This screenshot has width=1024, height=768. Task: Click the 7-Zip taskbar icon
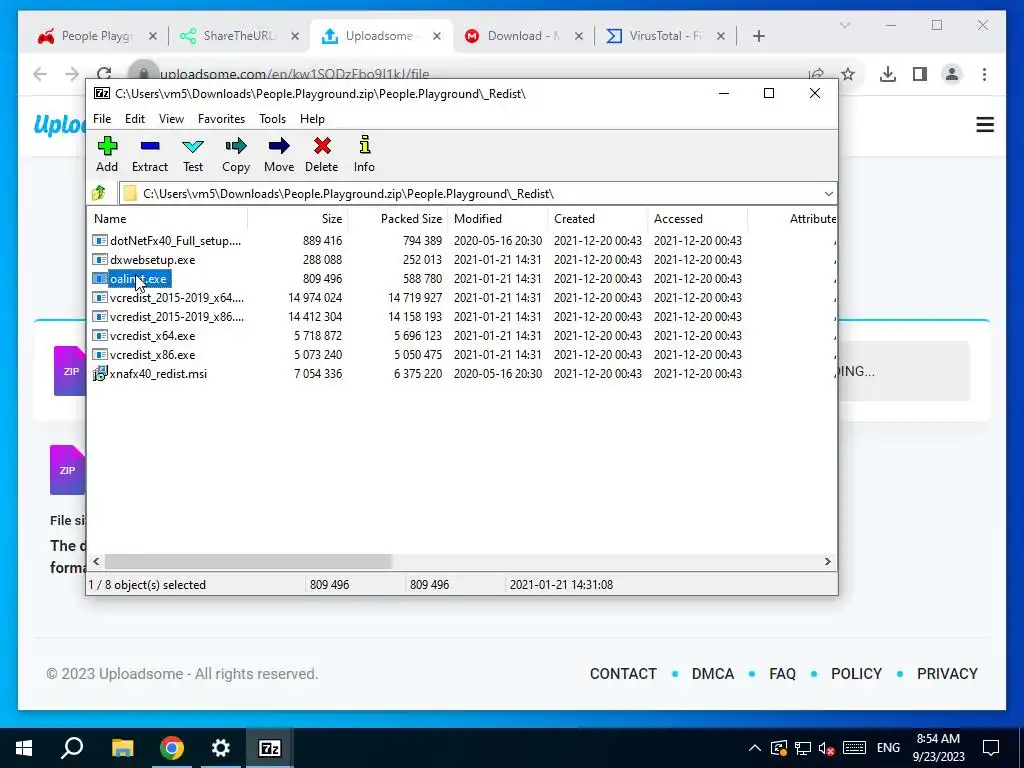pos(270,748)
